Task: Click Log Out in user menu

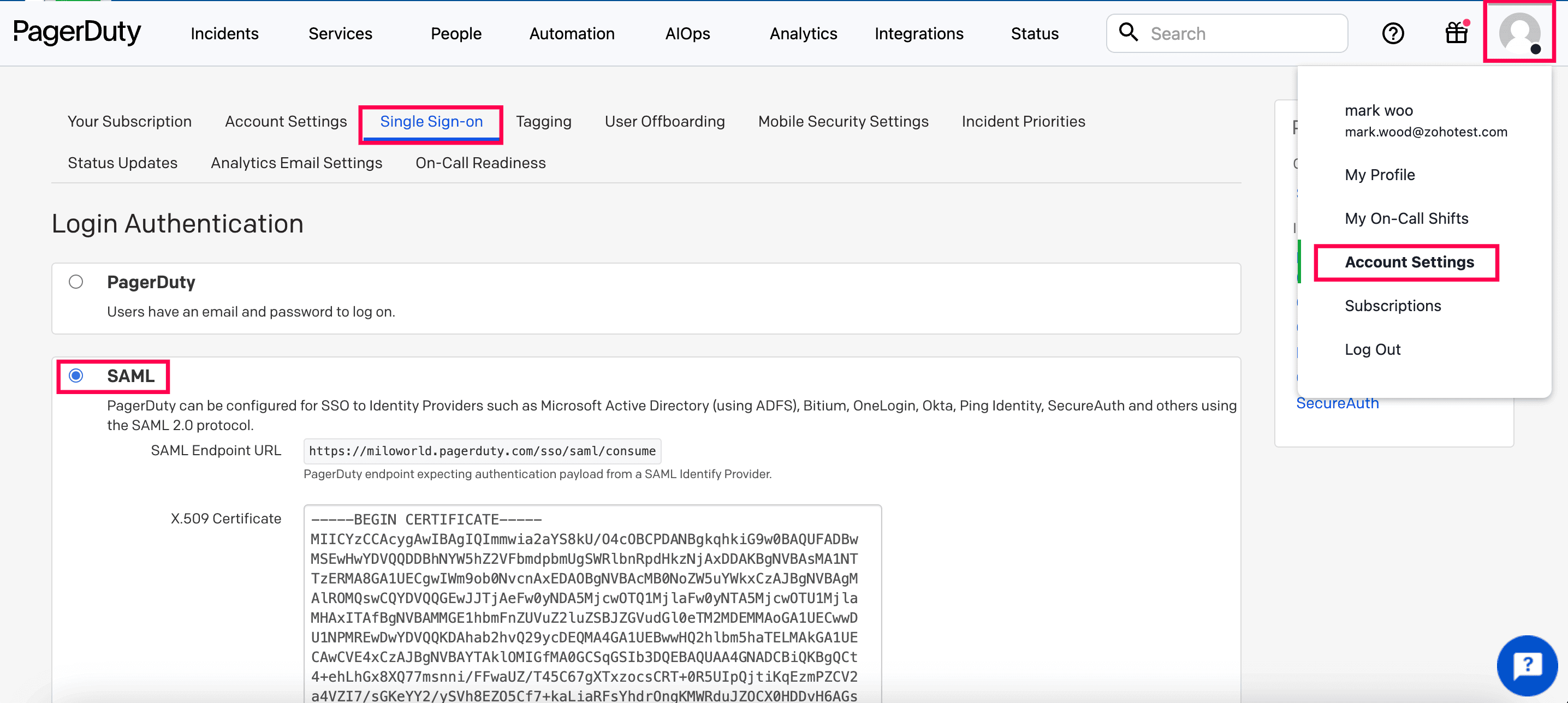Action: (1372, 349)
